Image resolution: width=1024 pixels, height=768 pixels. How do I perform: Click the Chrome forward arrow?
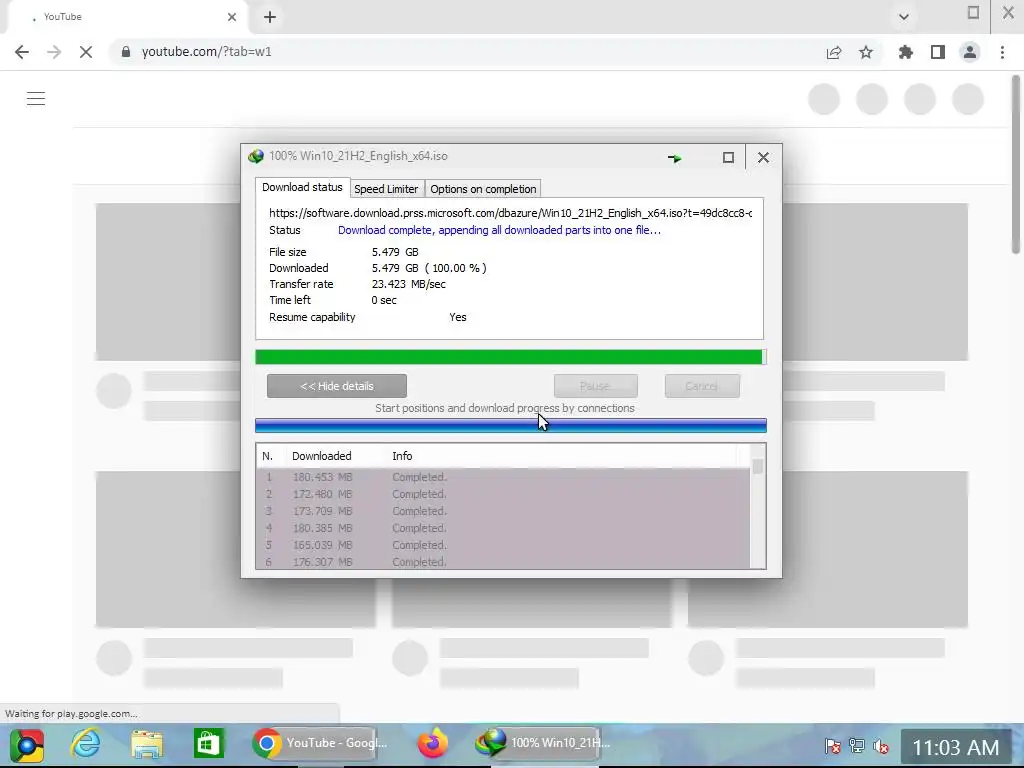click(54, 52)
